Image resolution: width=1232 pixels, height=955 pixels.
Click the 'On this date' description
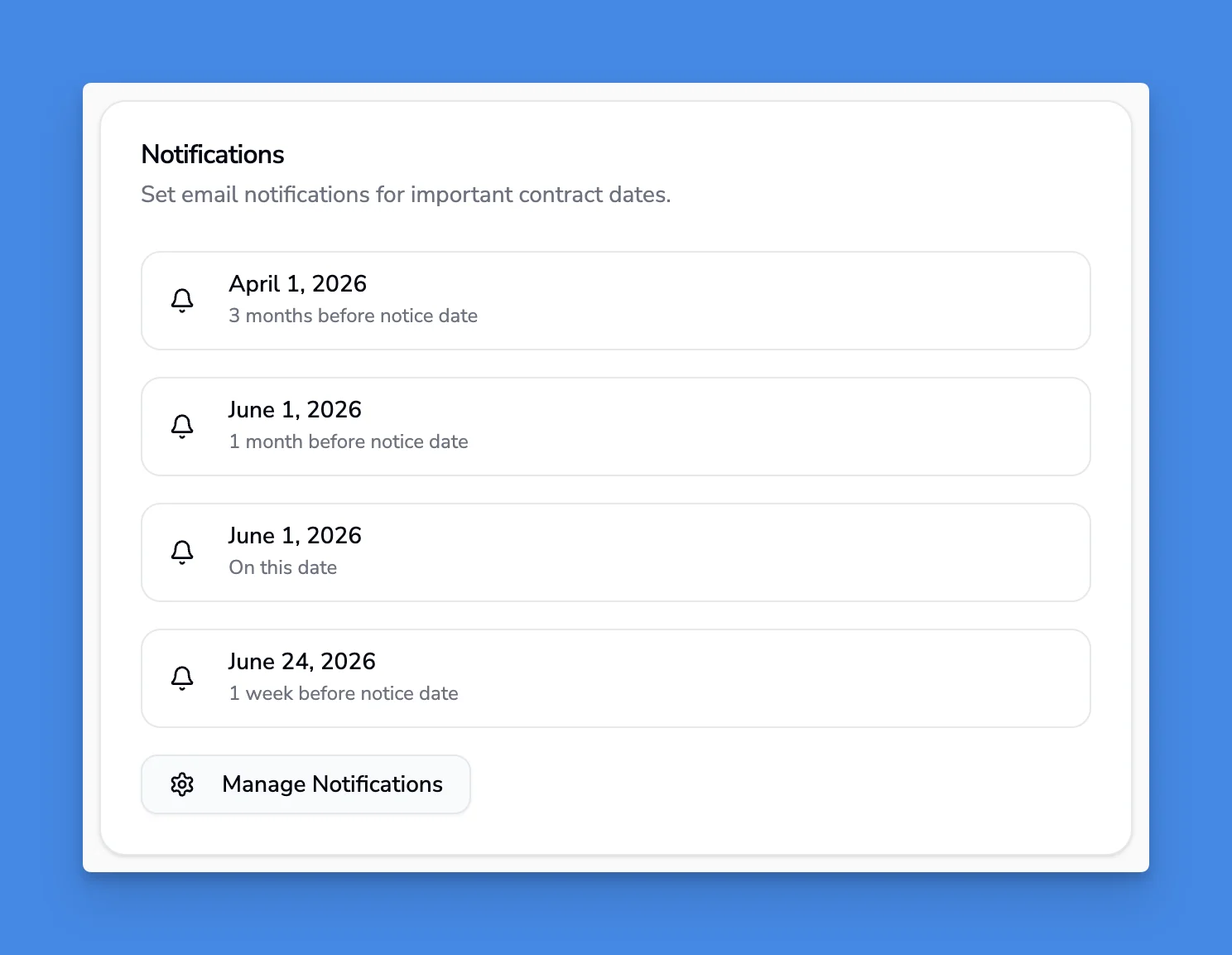[282, 567]
